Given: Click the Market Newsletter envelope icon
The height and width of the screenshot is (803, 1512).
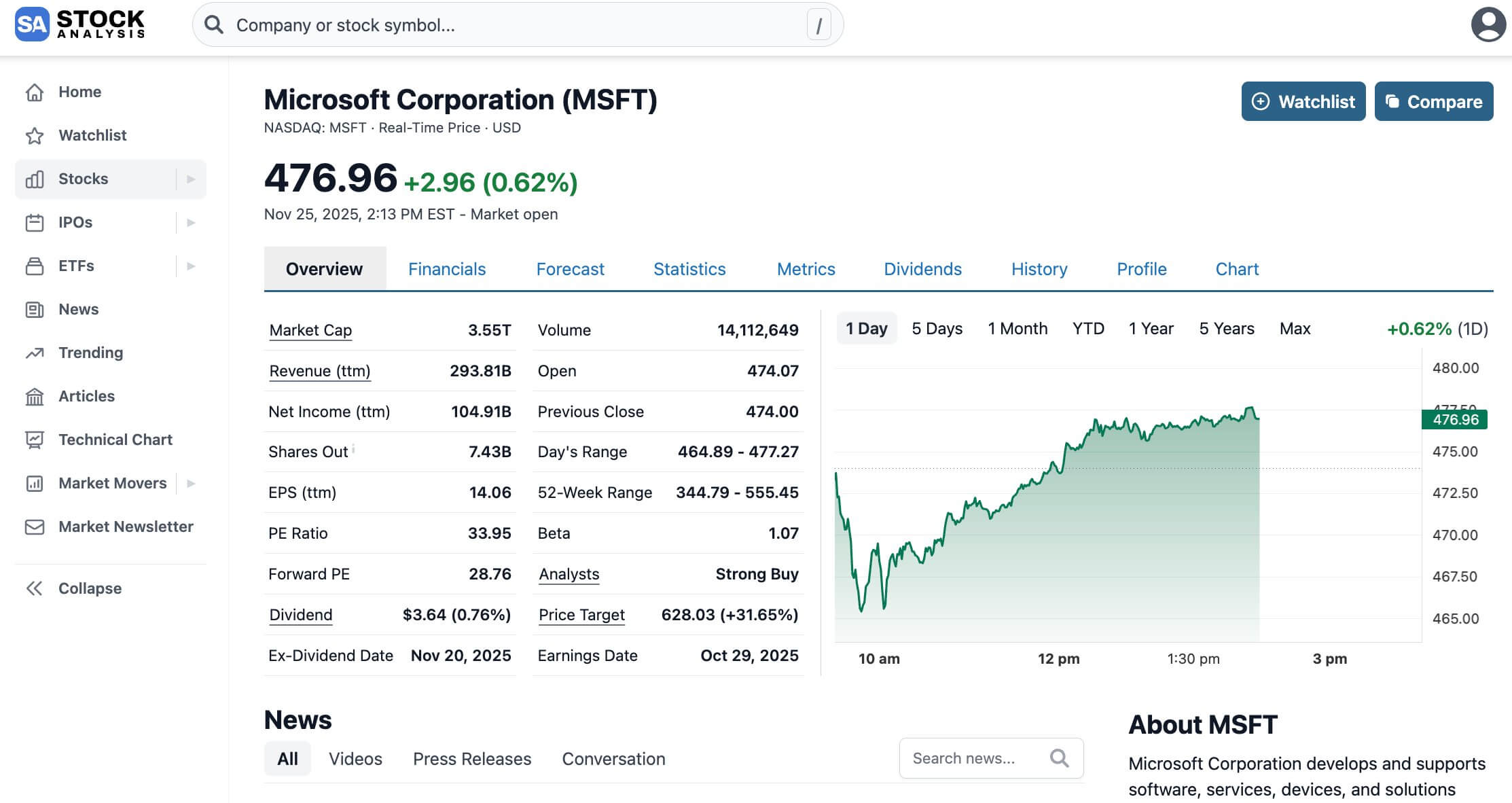Looking at the screenshot, I should tap(35, 527).
